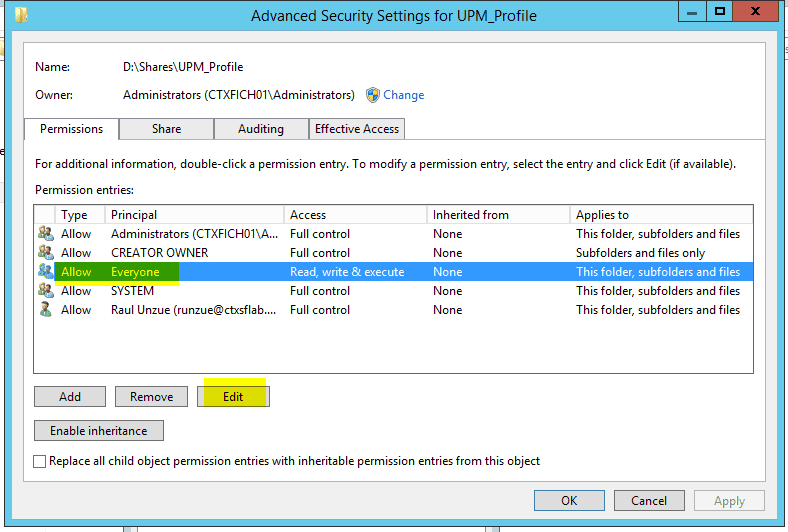Select the SYSTEM principal row

click(393, 291)
